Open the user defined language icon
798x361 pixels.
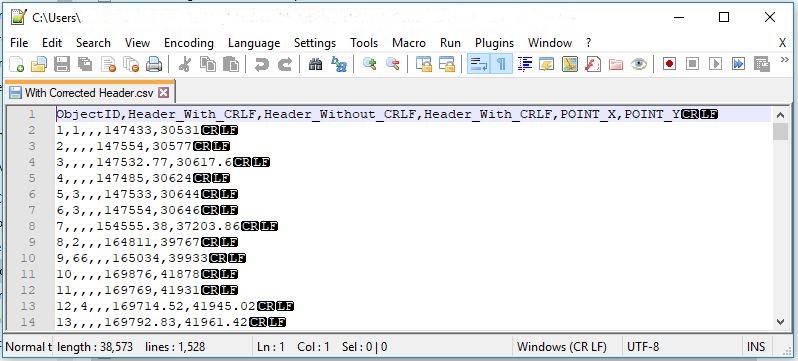[547, 64]
